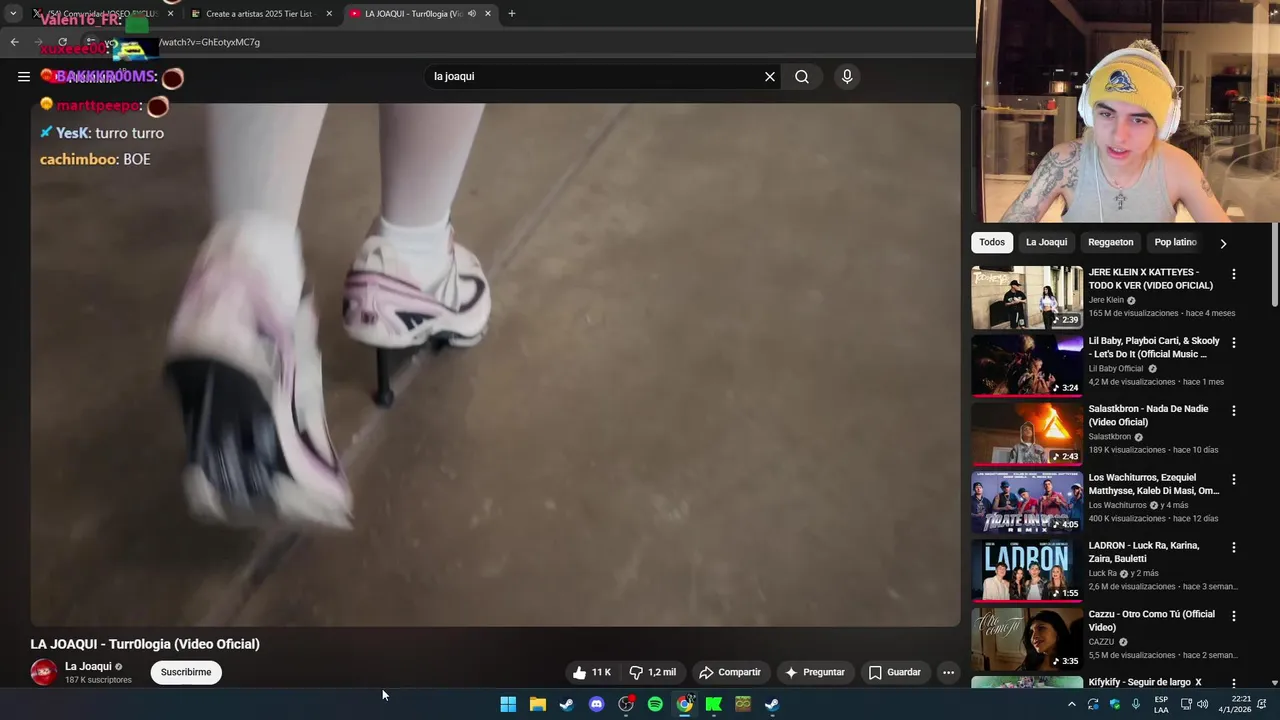
Task: Open the sync arrows tray icon
Action: (1093, 704)
